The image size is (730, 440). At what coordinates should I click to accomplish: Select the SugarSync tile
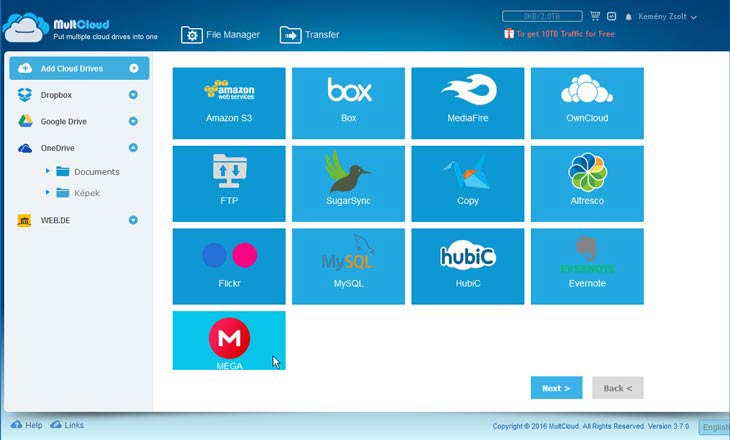[x=348, y=183]
